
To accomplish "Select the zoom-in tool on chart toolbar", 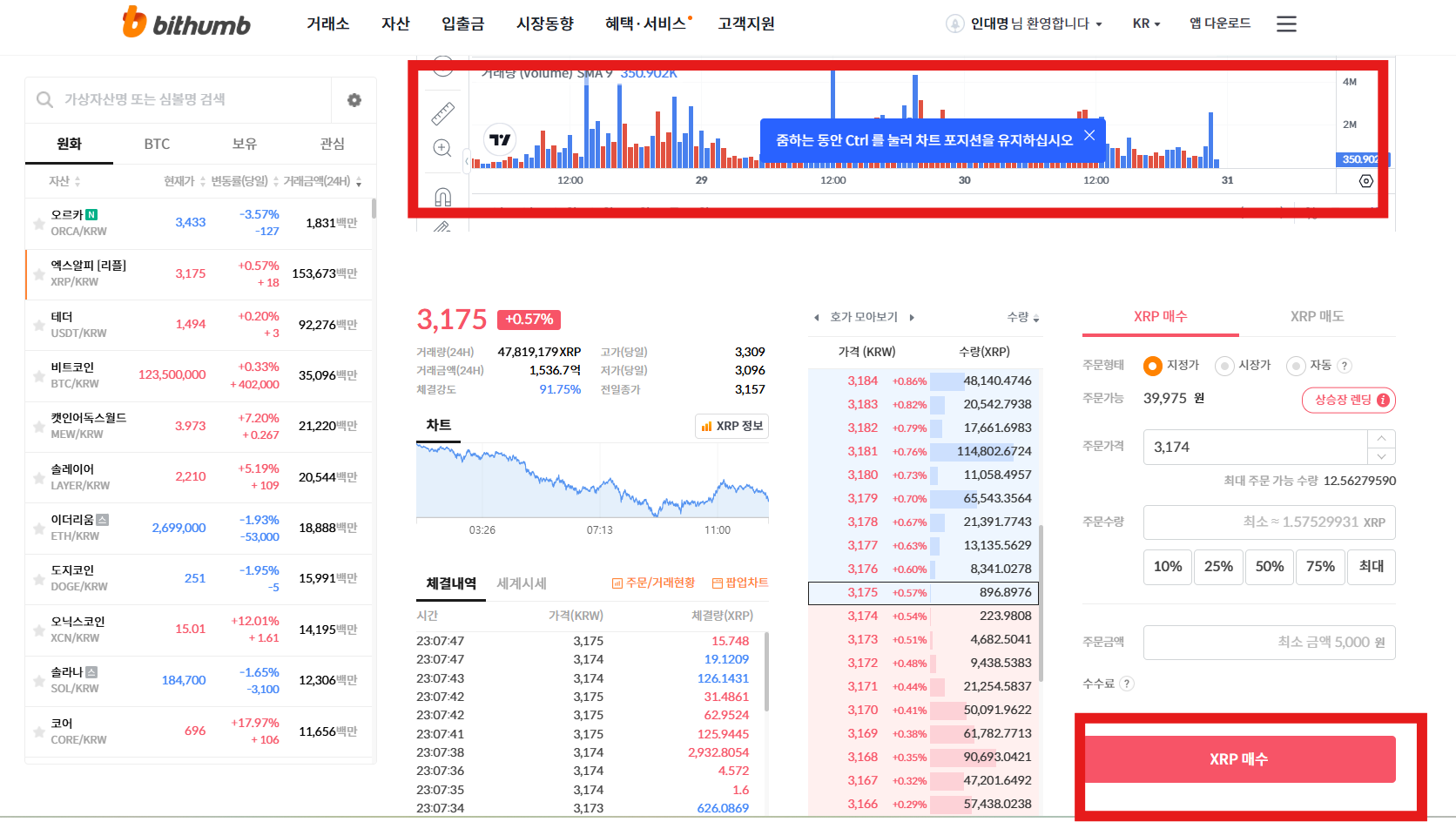I will coord(442,148).
